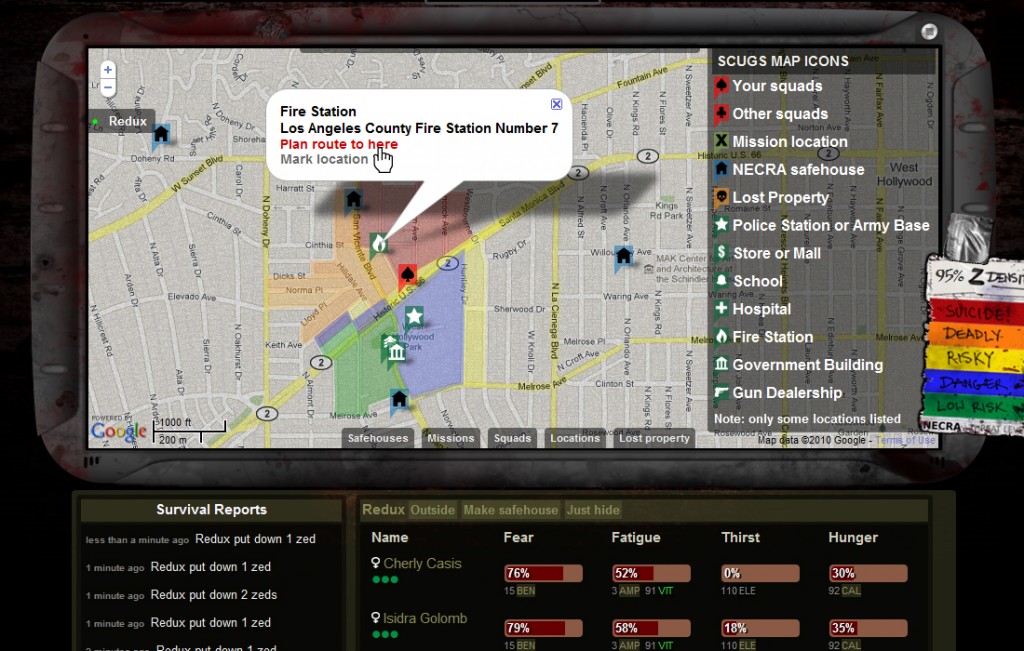Click the police station star marker on the map
The image size is (1024, 651).
pyautogui.click(x=414, y=317)
